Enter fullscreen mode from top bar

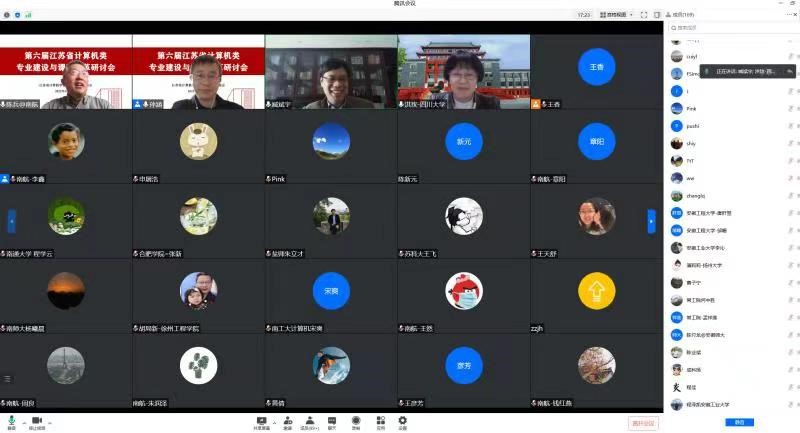(644, 15)
